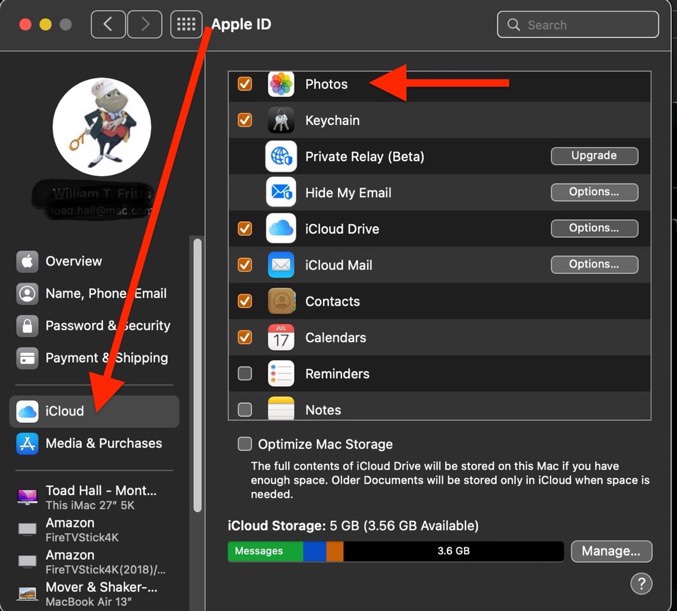677x611 pixels.
Task: Click the magnifier icon in Search field
Action: tap(513, 25)
